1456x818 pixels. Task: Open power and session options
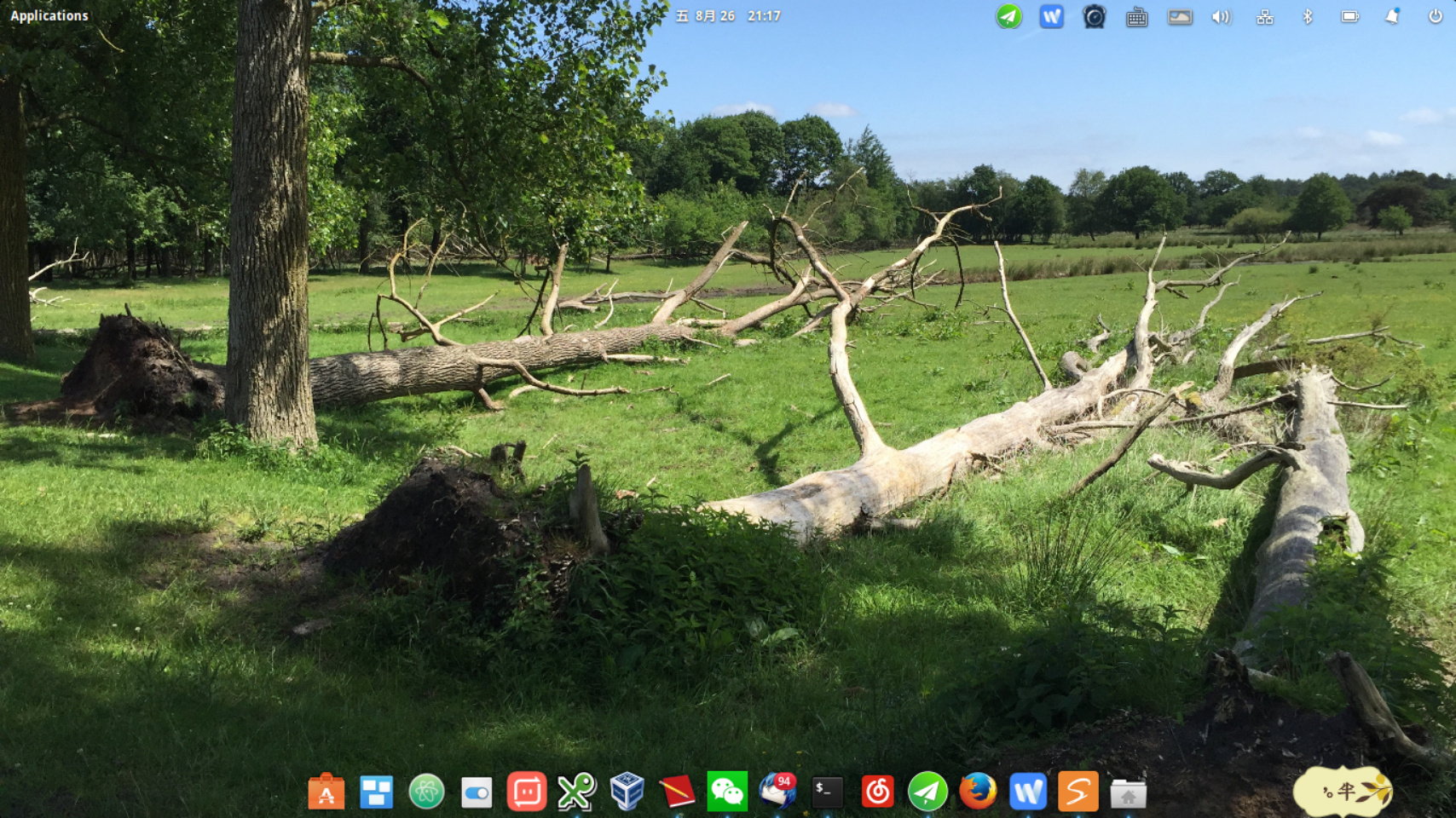pos(1436,15)
